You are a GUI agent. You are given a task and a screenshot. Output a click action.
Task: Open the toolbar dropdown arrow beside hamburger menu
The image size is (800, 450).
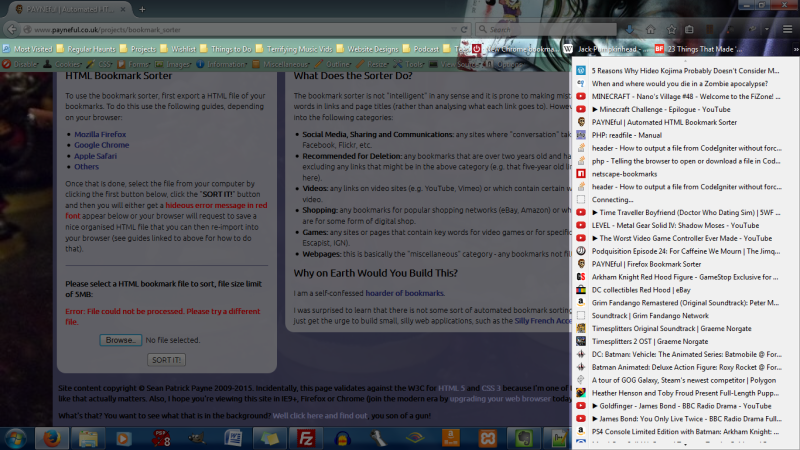(766, 30)
